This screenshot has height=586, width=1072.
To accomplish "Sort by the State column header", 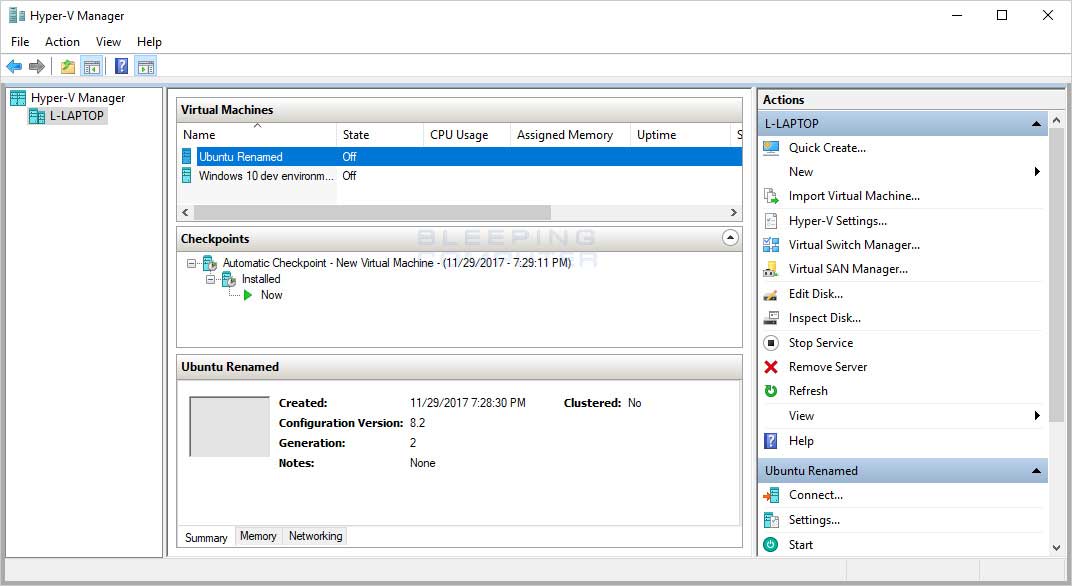I will pos(380,135).
